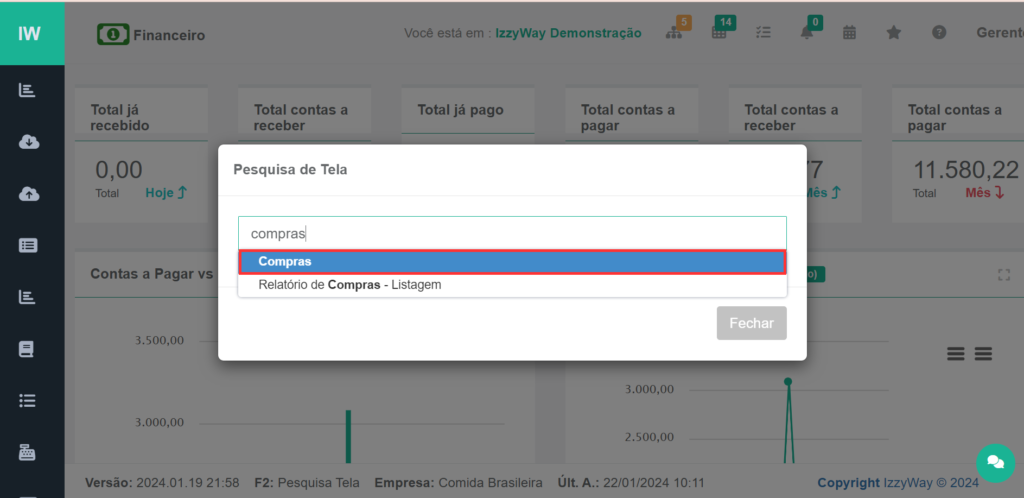1024x498 pixels.
Task: Click the notification bell icon
Action: [x=806, y=33]
